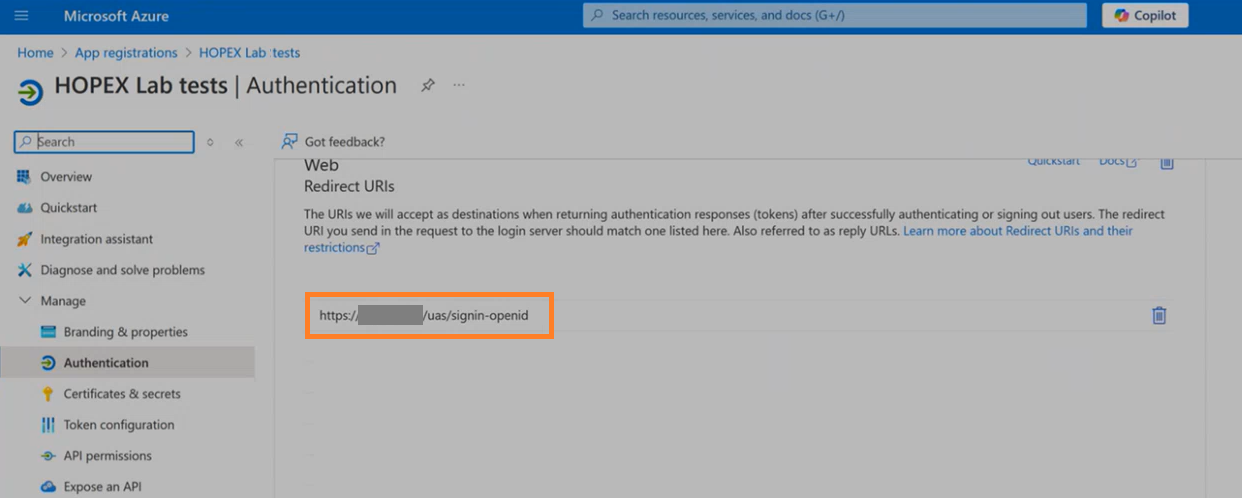The image size is (1242, 498).
Task: Click the Diagnose wrench icon
Action: [25, 270]
